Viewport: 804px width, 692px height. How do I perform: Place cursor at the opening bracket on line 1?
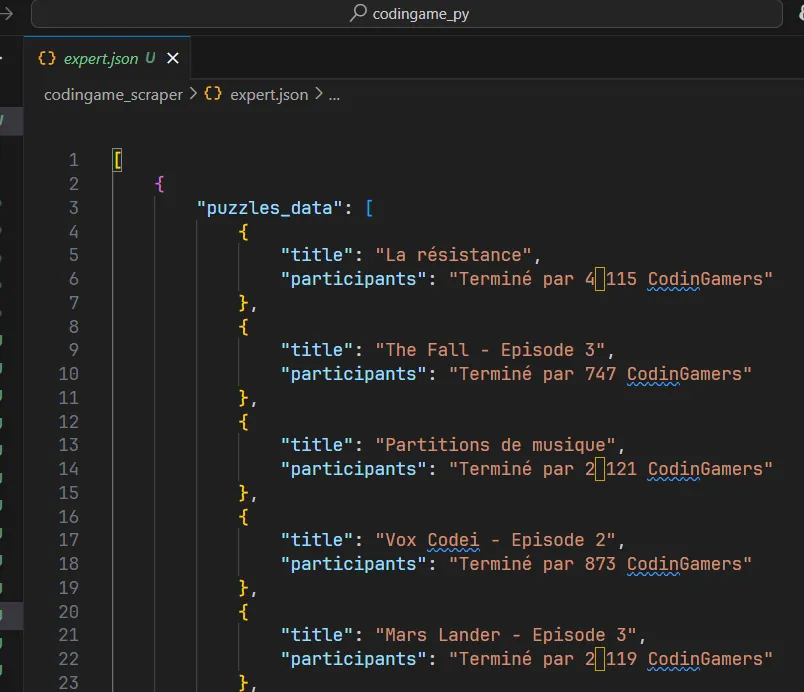point(117,160)
